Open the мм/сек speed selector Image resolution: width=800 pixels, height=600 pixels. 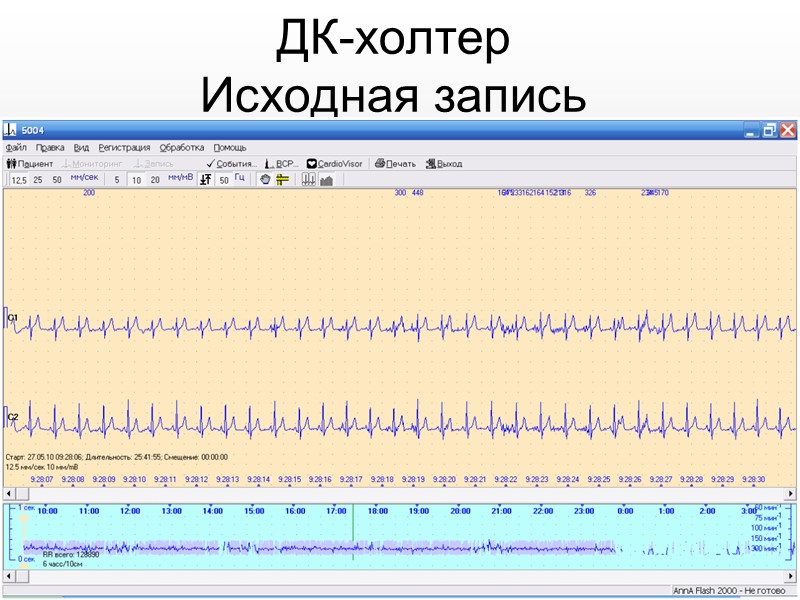[x=83, y=179]
